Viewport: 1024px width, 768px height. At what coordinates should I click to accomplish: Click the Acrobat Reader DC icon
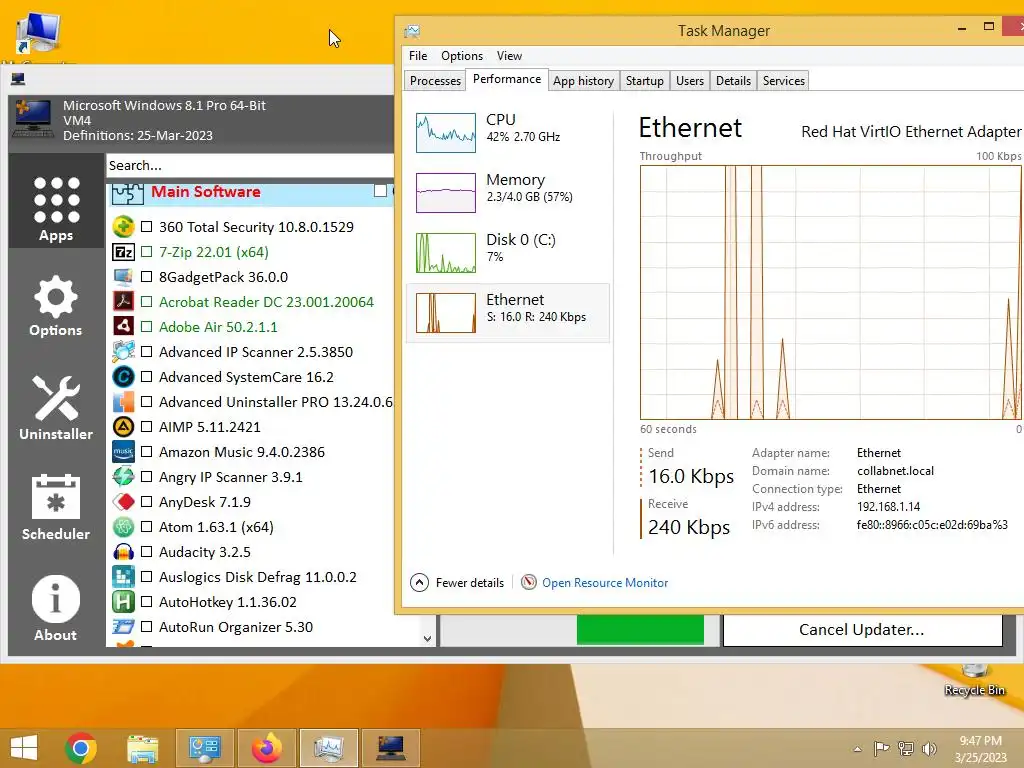click(123, 302)
